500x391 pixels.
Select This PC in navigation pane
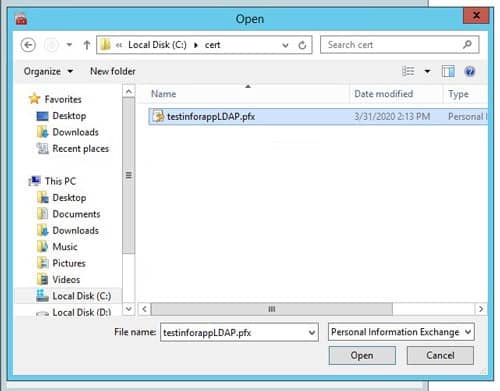(x=60, y=181)
